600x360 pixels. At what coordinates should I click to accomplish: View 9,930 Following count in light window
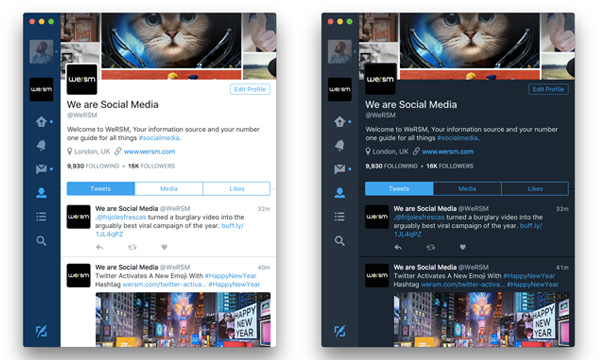click(x=93, y=166)
